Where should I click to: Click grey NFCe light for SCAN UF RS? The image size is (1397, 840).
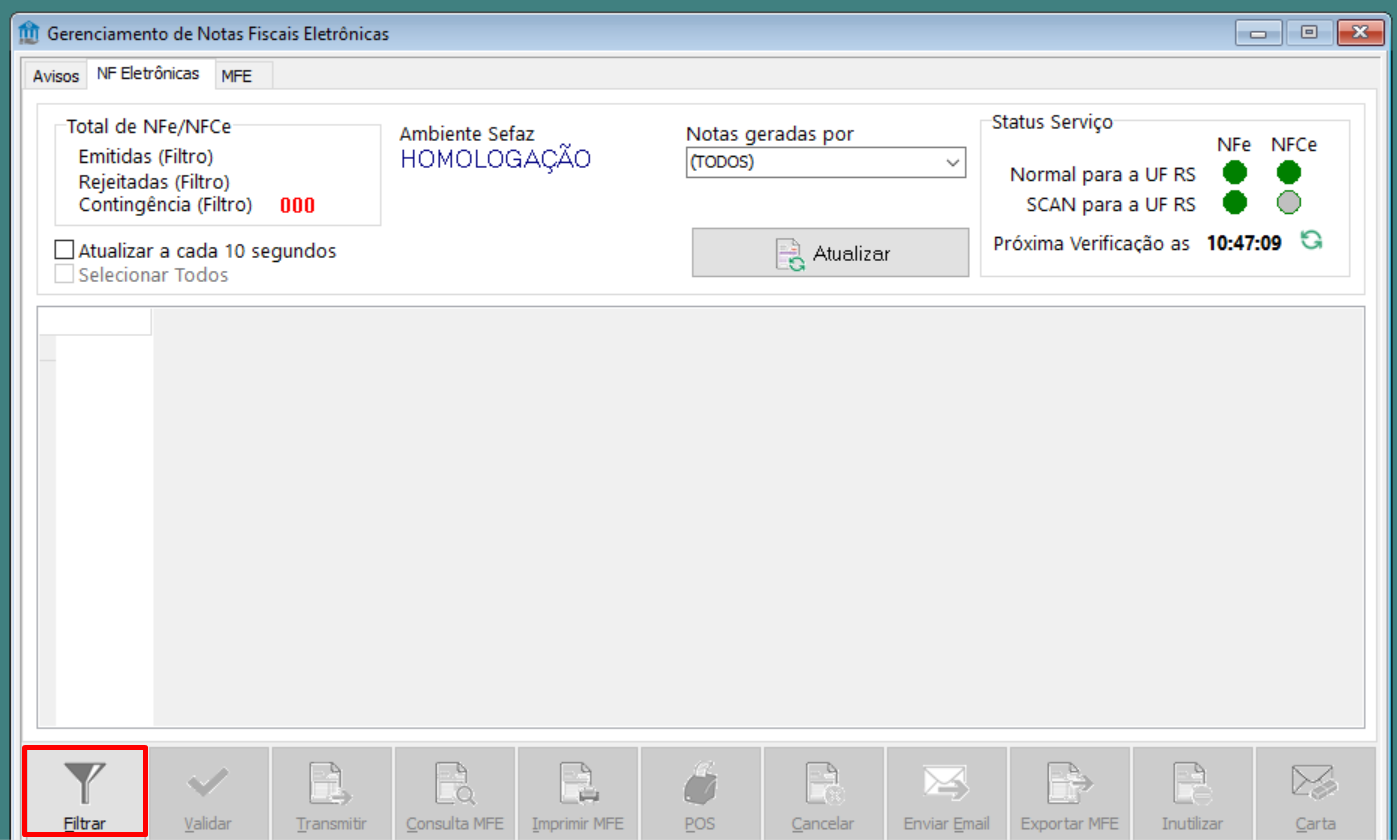pos(1289,202)
